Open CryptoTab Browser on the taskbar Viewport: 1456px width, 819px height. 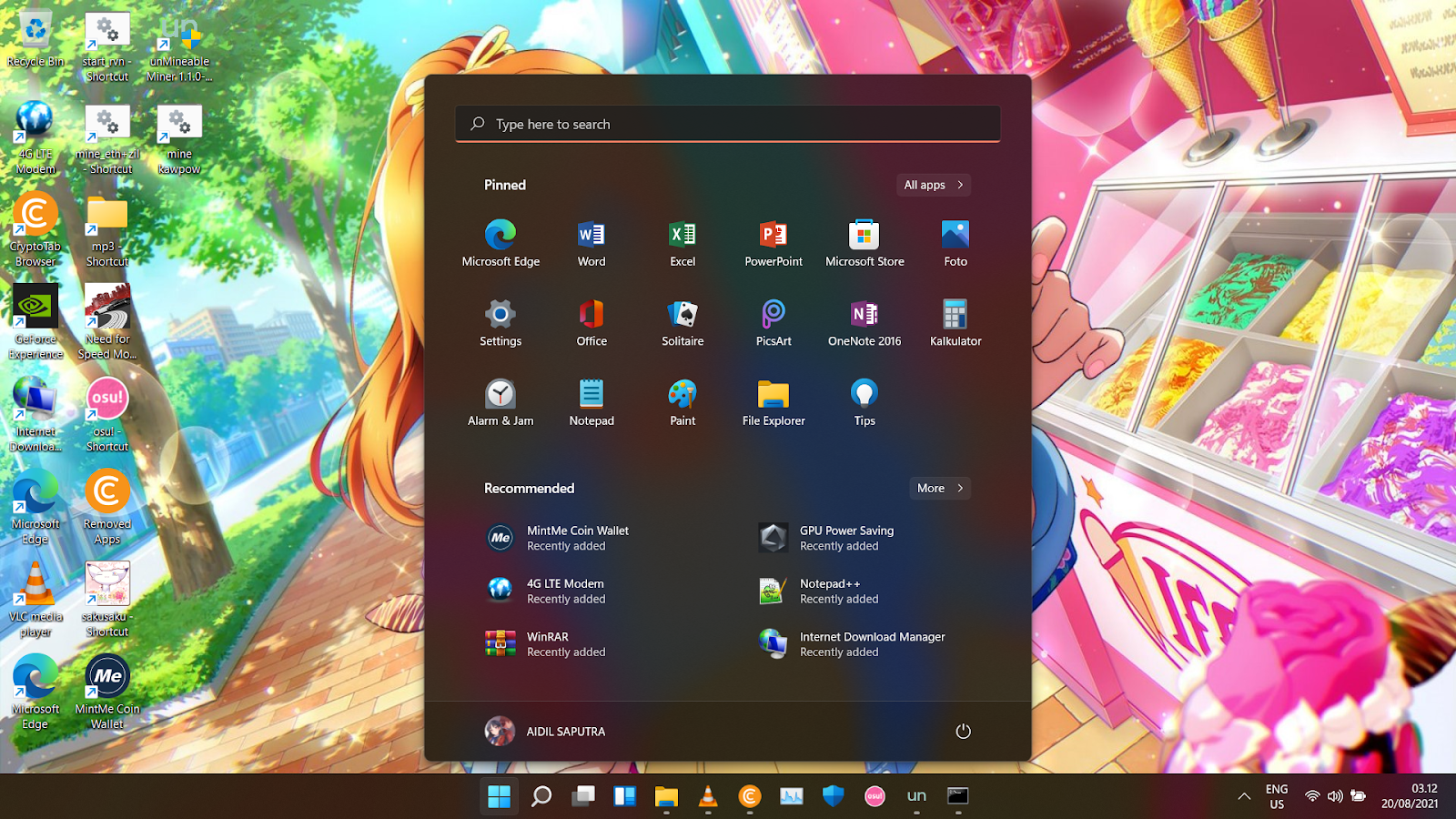pyautogui.click(x=750, y=796)
